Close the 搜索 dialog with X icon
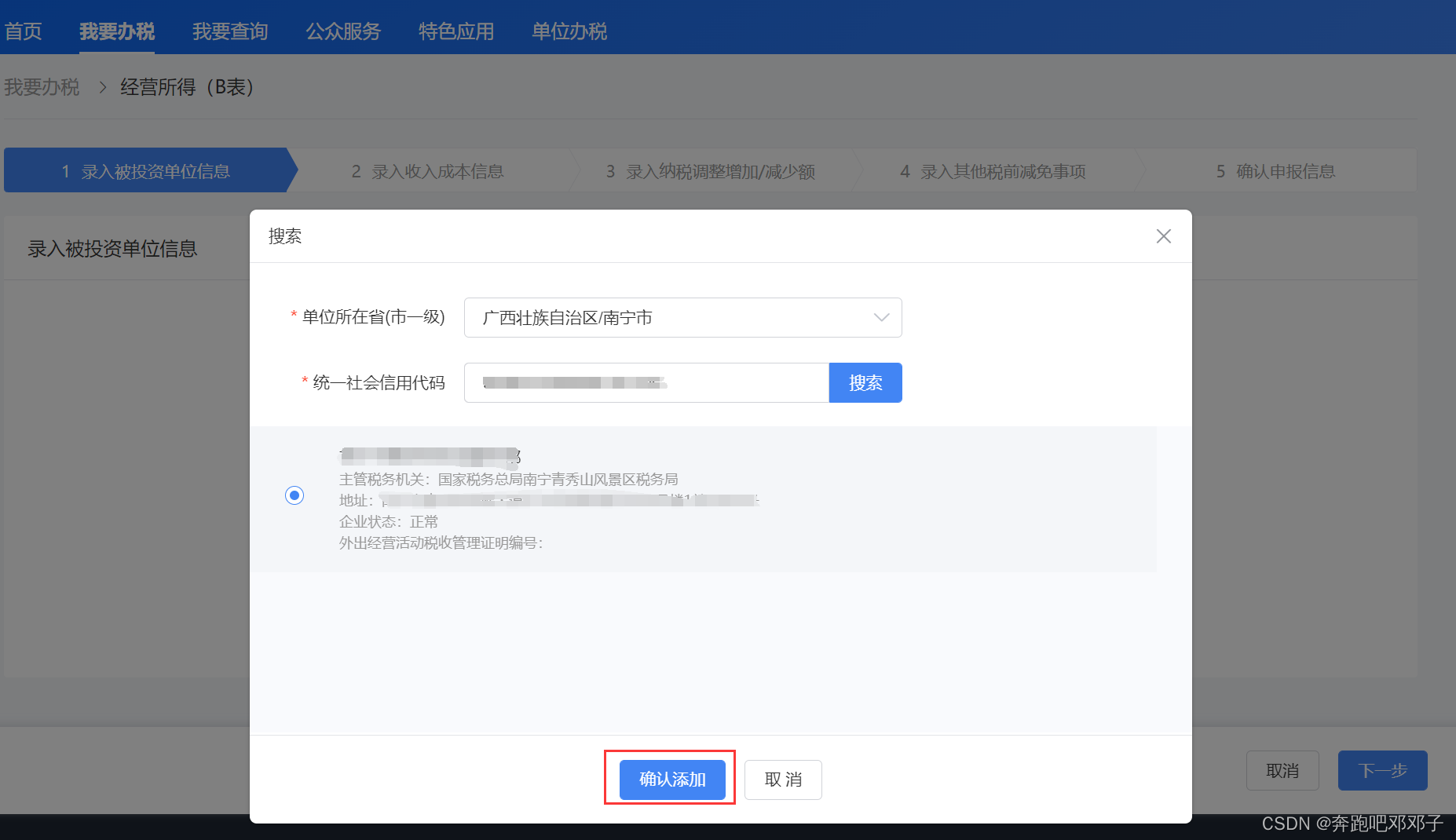1456x840 pixels. 1163,236
